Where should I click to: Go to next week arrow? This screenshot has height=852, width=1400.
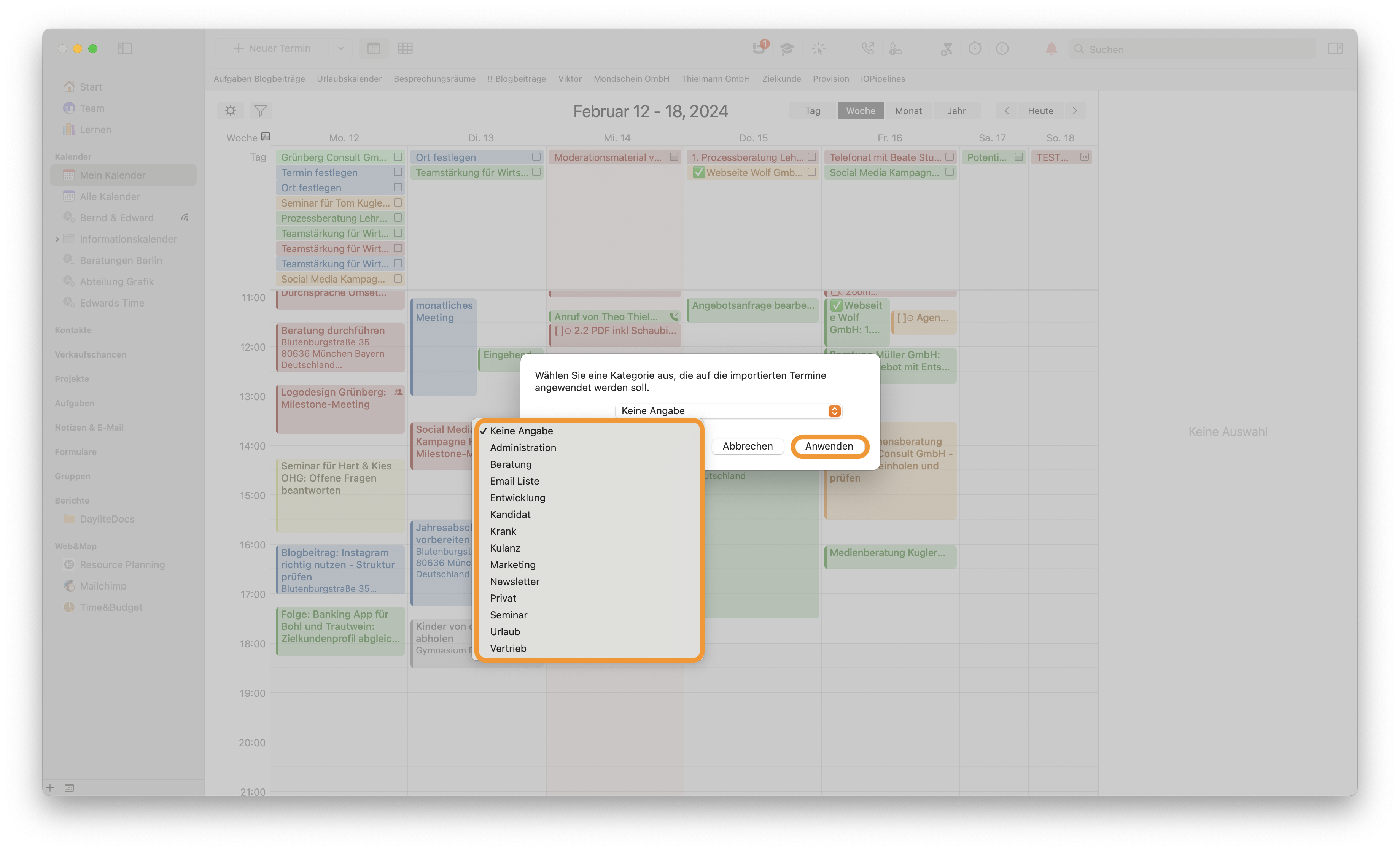point(1074,111)
